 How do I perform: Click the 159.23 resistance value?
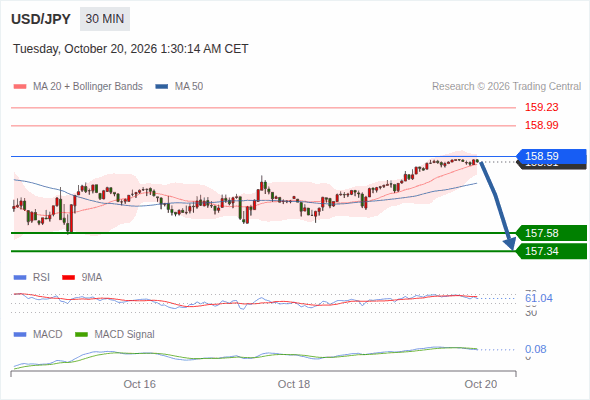click(541, 107)
